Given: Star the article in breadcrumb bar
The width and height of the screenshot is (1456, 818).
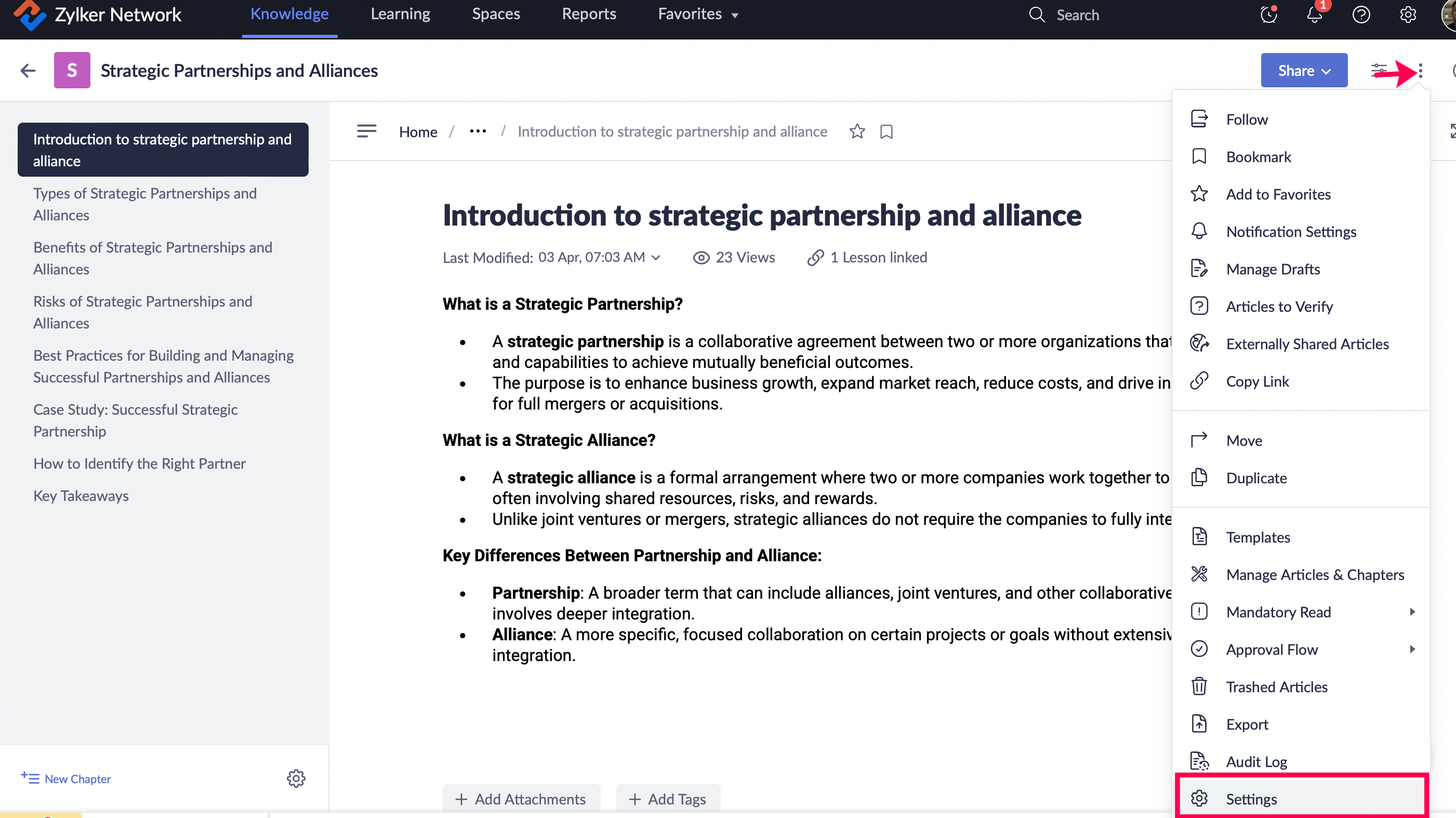Looking at the screenshot, I should (x=857, y=131).
